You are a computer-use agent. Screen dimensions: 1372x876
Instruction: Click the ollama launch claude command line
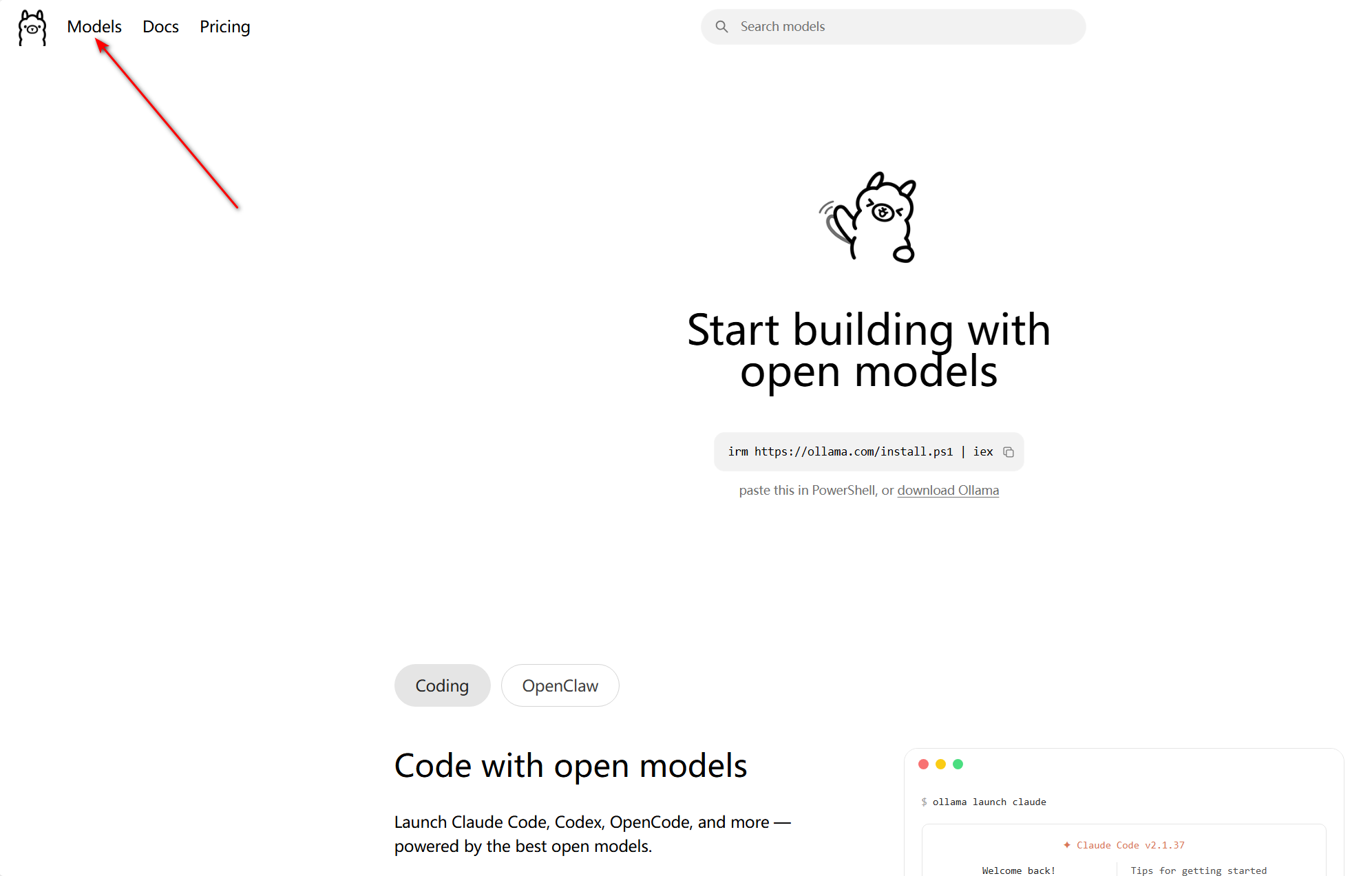tap(989, 802)
